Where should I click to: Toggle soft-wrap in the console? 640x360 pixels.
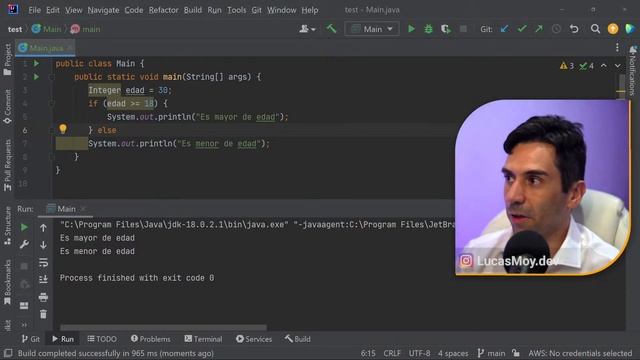coord(43,262)
